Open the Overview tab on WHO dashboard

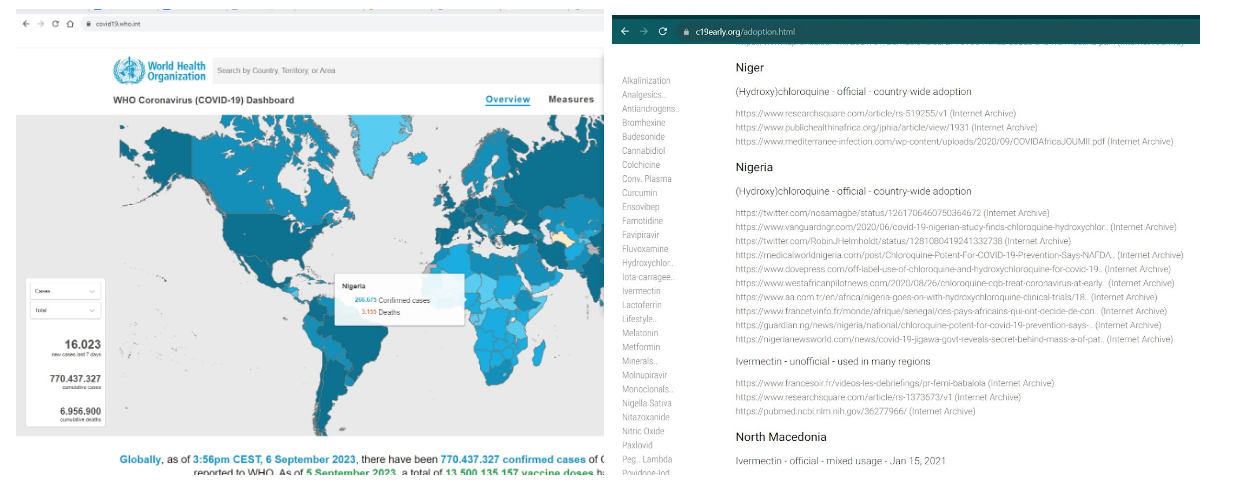click(x=508, y=99)
